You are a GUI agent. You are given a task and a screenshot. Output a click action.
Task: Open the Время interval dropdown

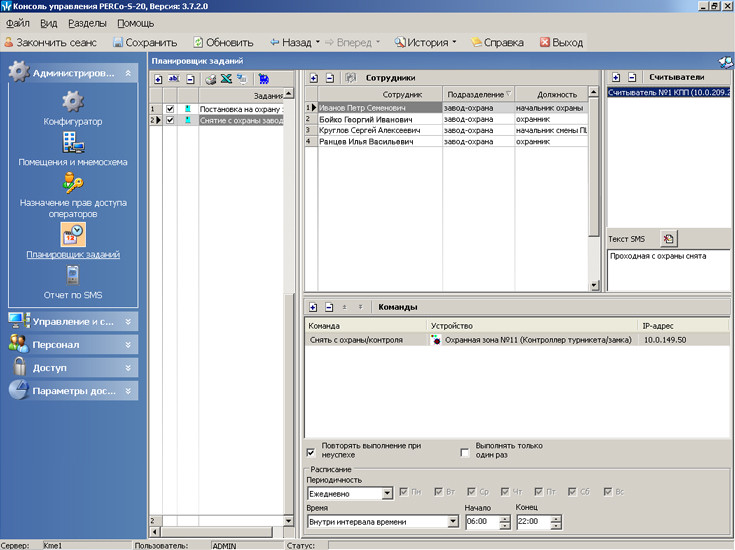[x=452, y=521]
